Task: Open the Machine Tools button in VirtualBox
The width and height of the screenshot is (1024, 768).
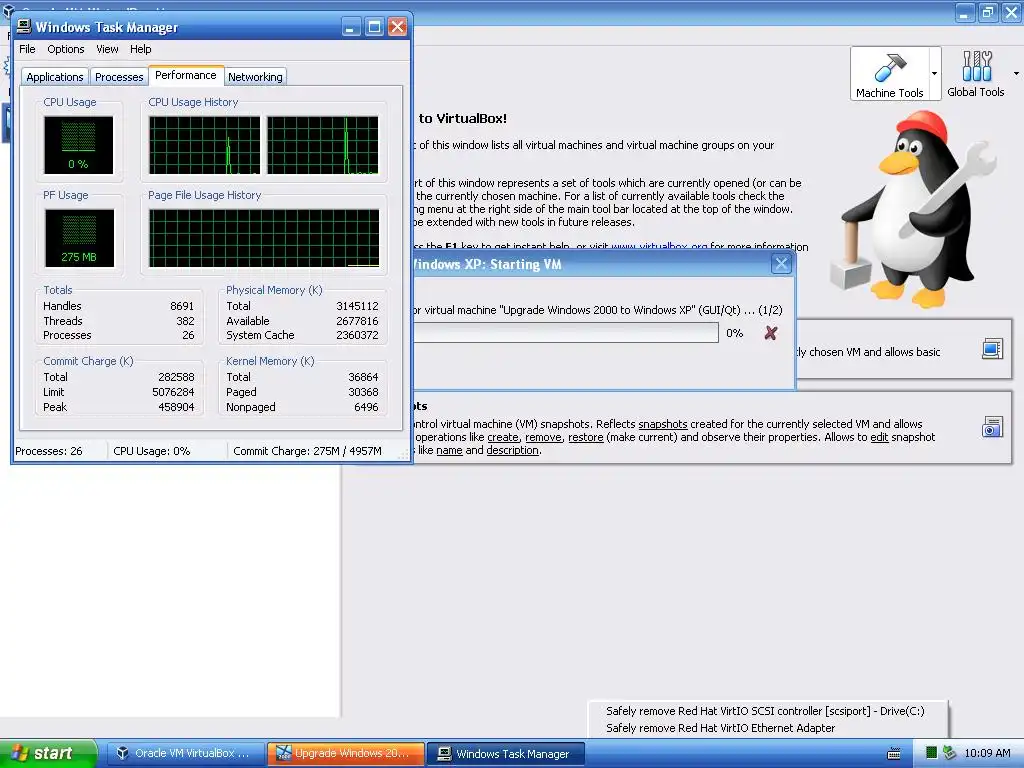Action: coord(889,73)
